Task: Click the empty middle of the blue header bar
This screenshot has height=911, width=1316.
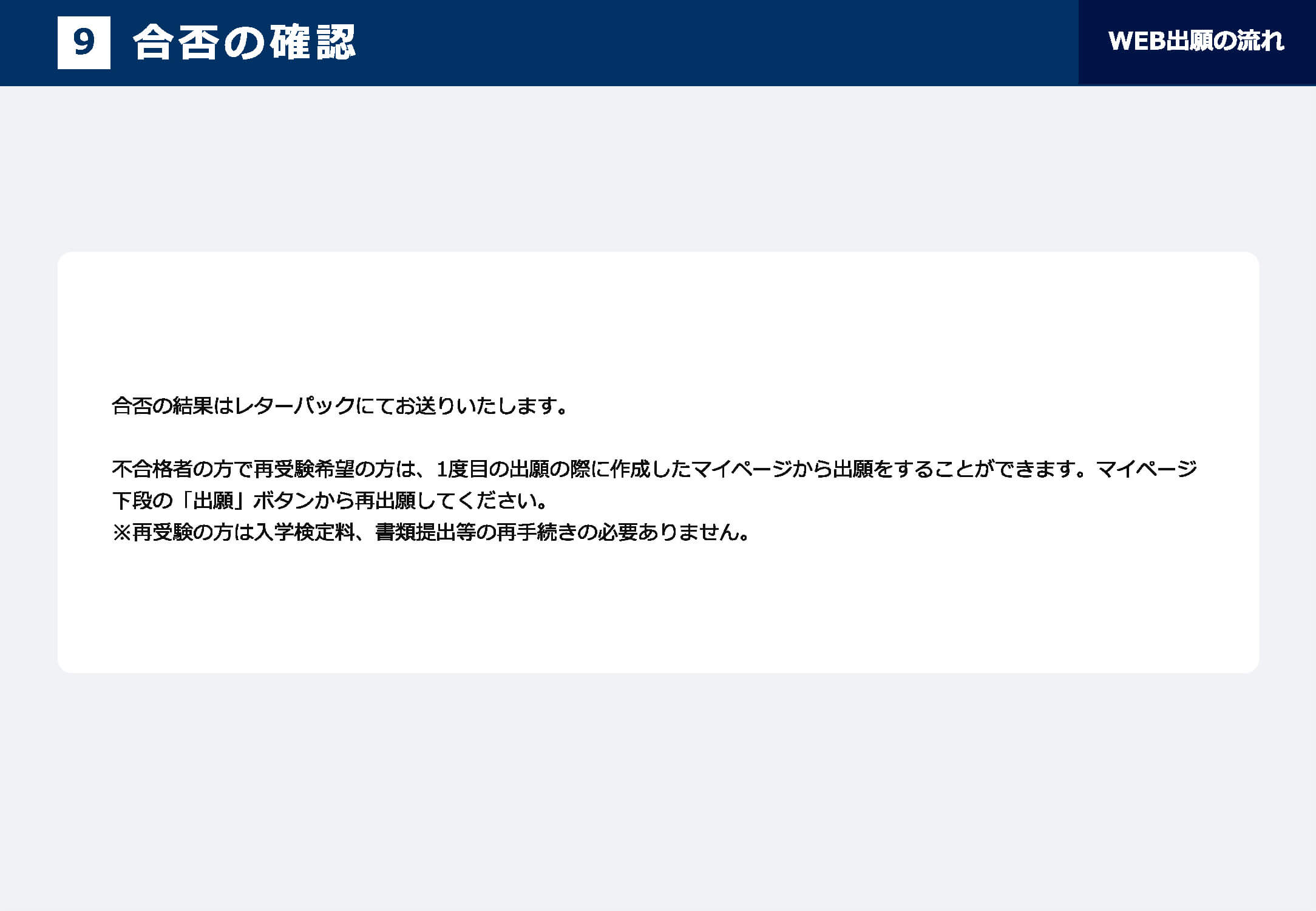Action: (716, 42)
